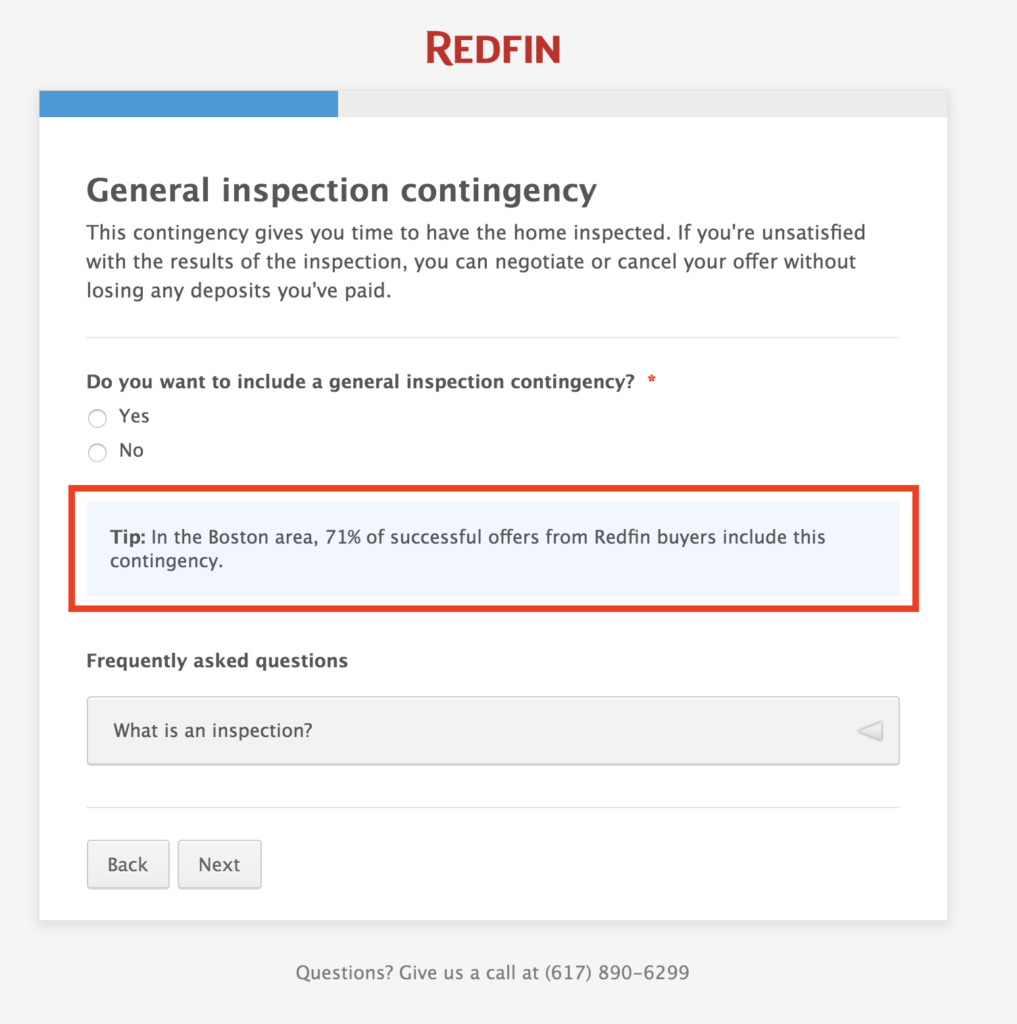The image size is (1017, 1024).
Task: Click the arrow icon on the FAQ item
Action: [x=869, y=730]
